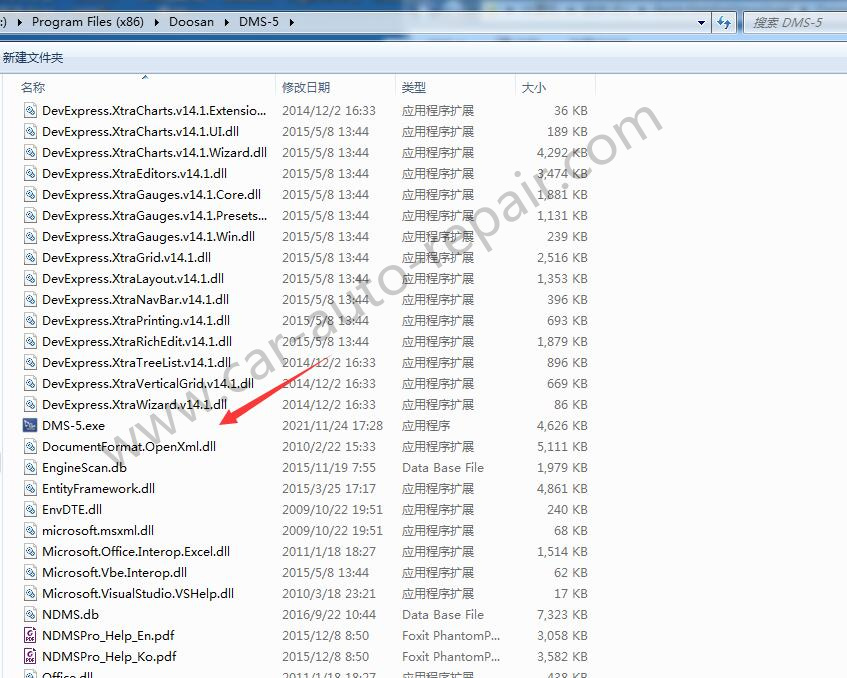This screenshot has width=847, height=678.
Task: Select the file named DMS-5.exe
Action: coord(73,426)
